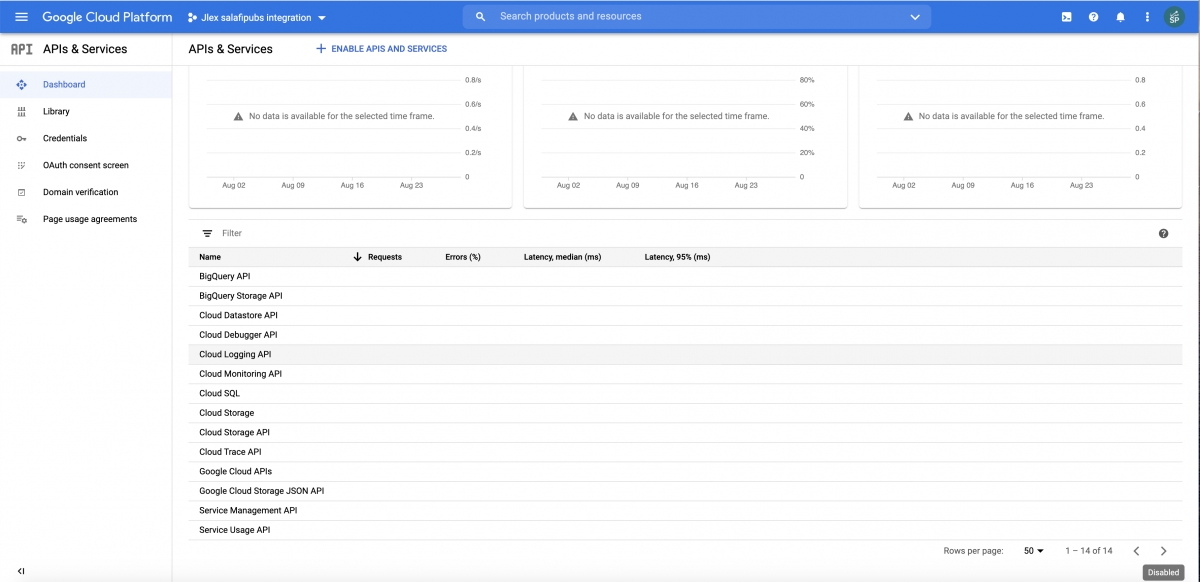
Task: Click the table help icon beside filter
Action: 1163,233
